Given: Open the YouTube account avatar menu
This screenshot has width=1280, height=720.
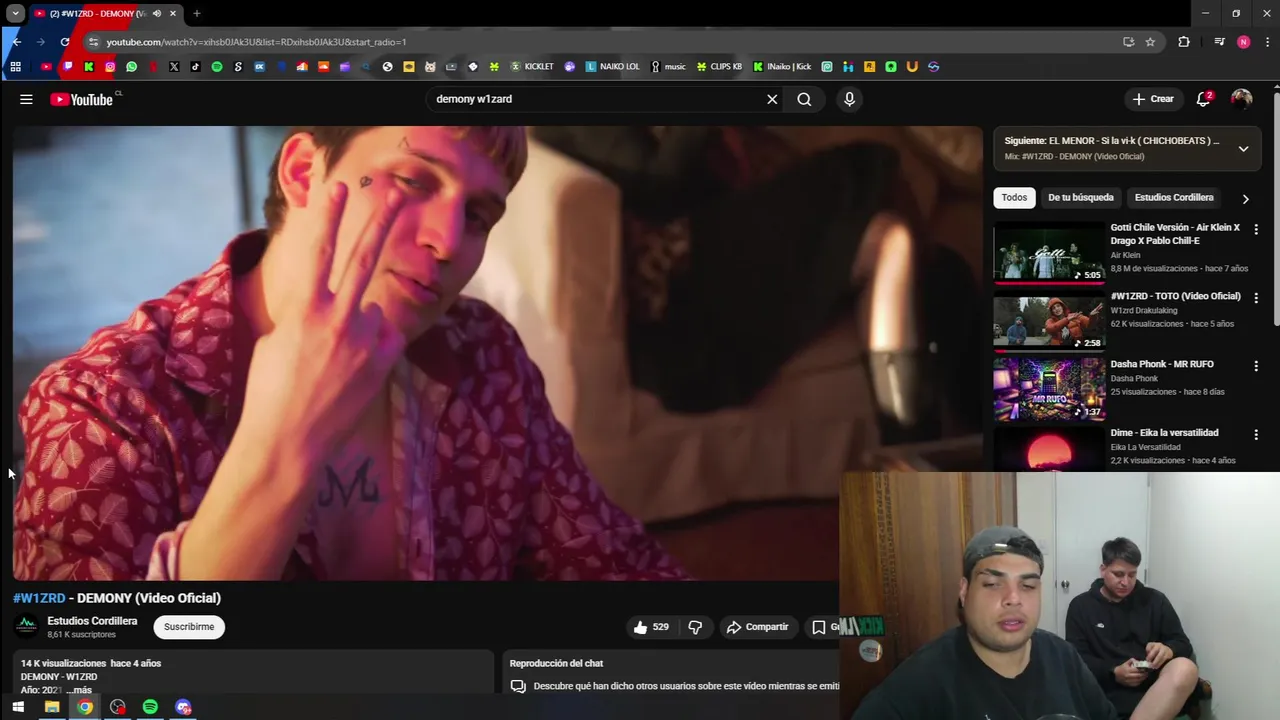Looking at the screenshot, I should (x=1241, y=99).
